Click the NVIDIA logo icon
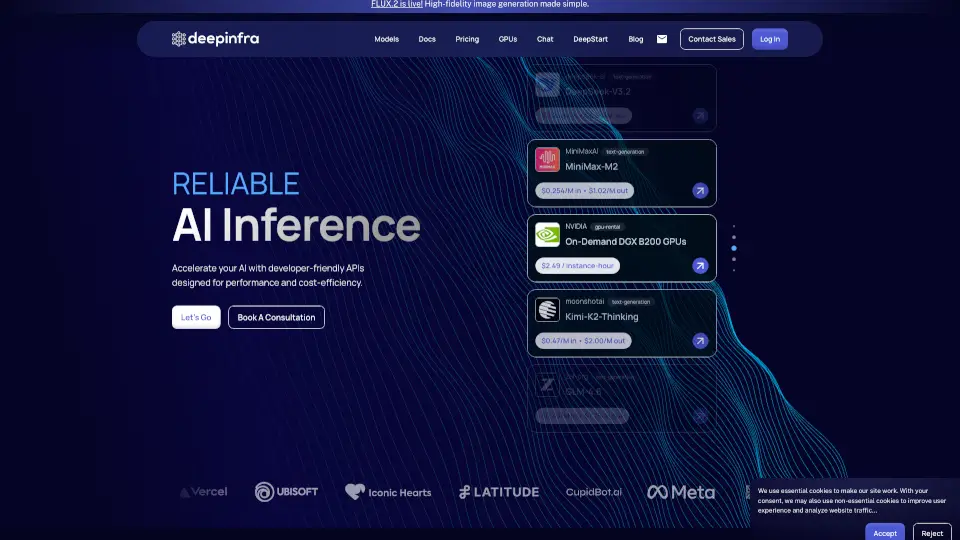The image size is (960, 540). (547, 235)
